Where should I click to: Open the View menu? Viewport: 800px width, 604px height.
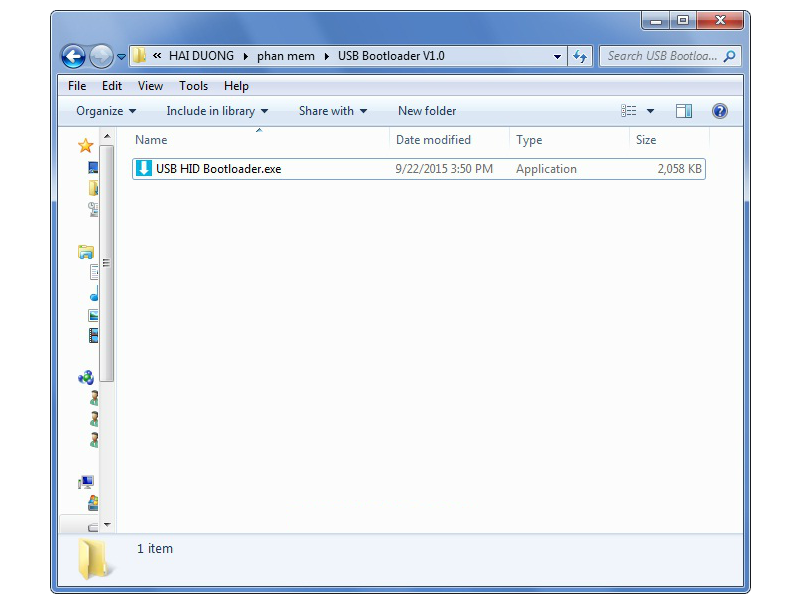pos(150,86)
